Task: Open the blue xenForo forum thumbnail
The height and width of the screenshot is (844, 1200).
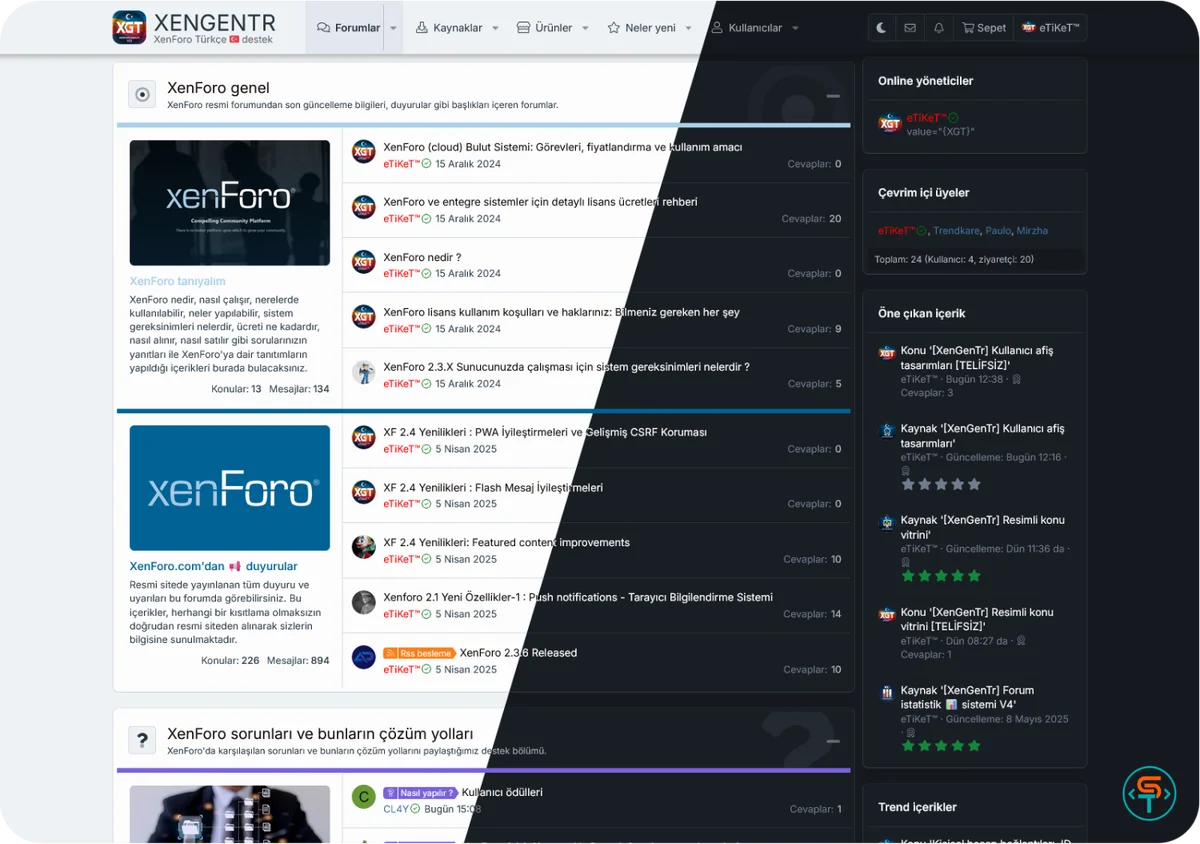Action: tap(230, 488)
